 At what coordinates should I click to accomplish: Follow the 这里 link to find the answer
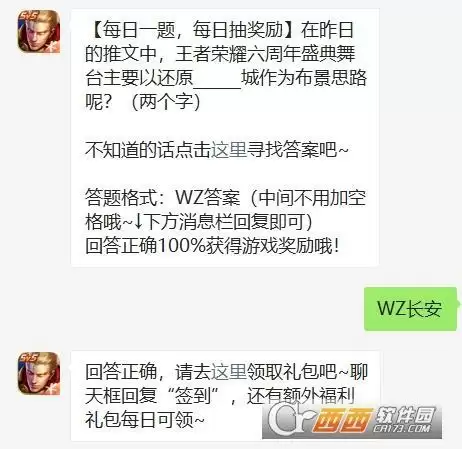[x=229, y=150]
